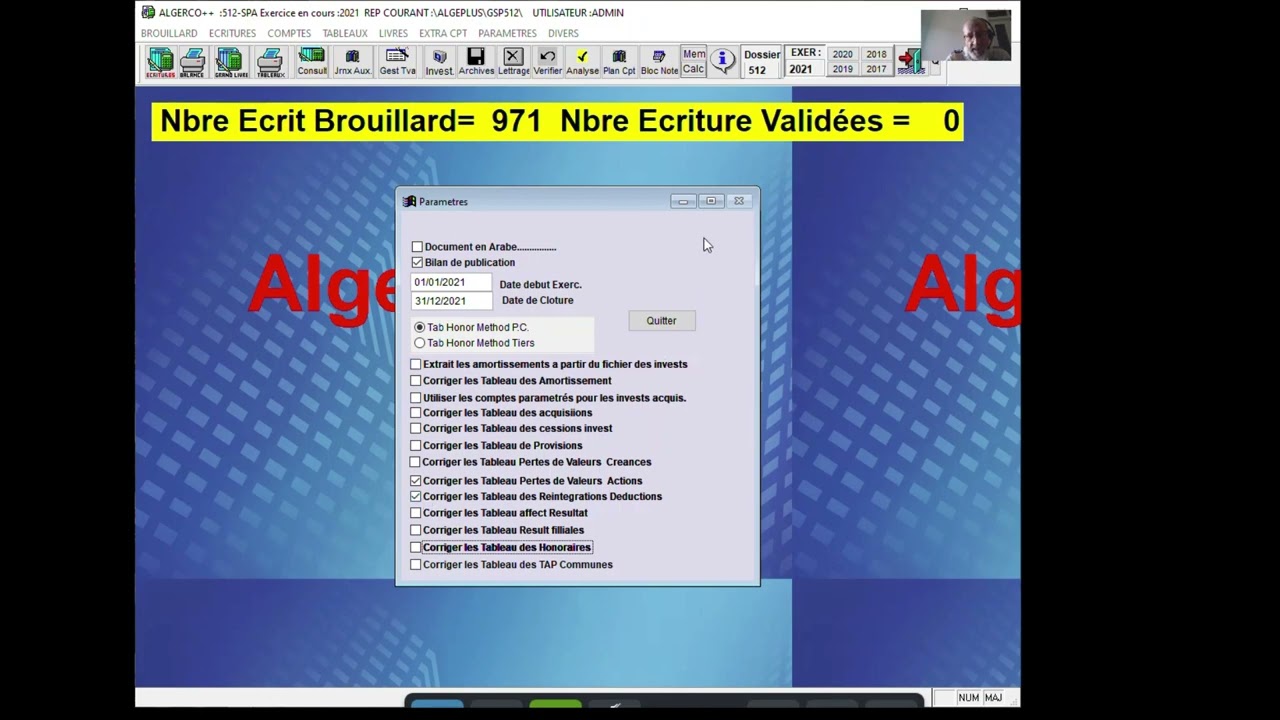Select exercise year 2018
Viewport: 1280px width, 720px height.
(x=876, y=55)
